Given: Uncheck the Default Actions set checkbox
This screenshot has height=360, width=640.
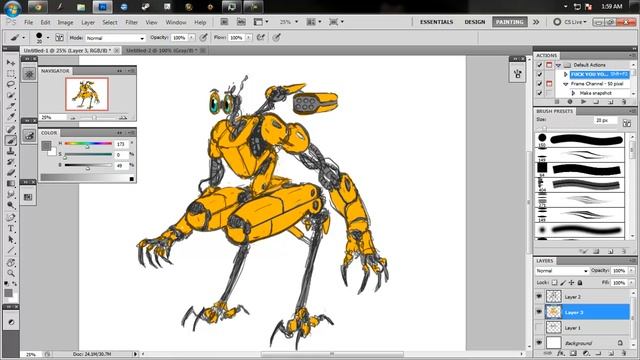Looking at the screenshot, I should coord(540,65).
